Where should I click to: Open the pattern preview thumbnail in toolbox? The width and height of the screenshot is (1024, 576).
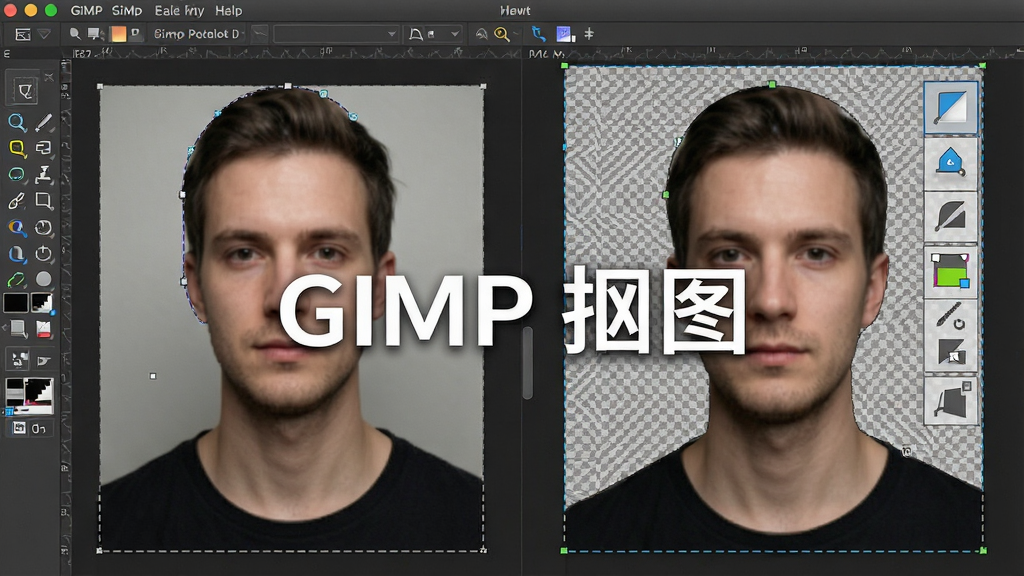coord(29,396)
